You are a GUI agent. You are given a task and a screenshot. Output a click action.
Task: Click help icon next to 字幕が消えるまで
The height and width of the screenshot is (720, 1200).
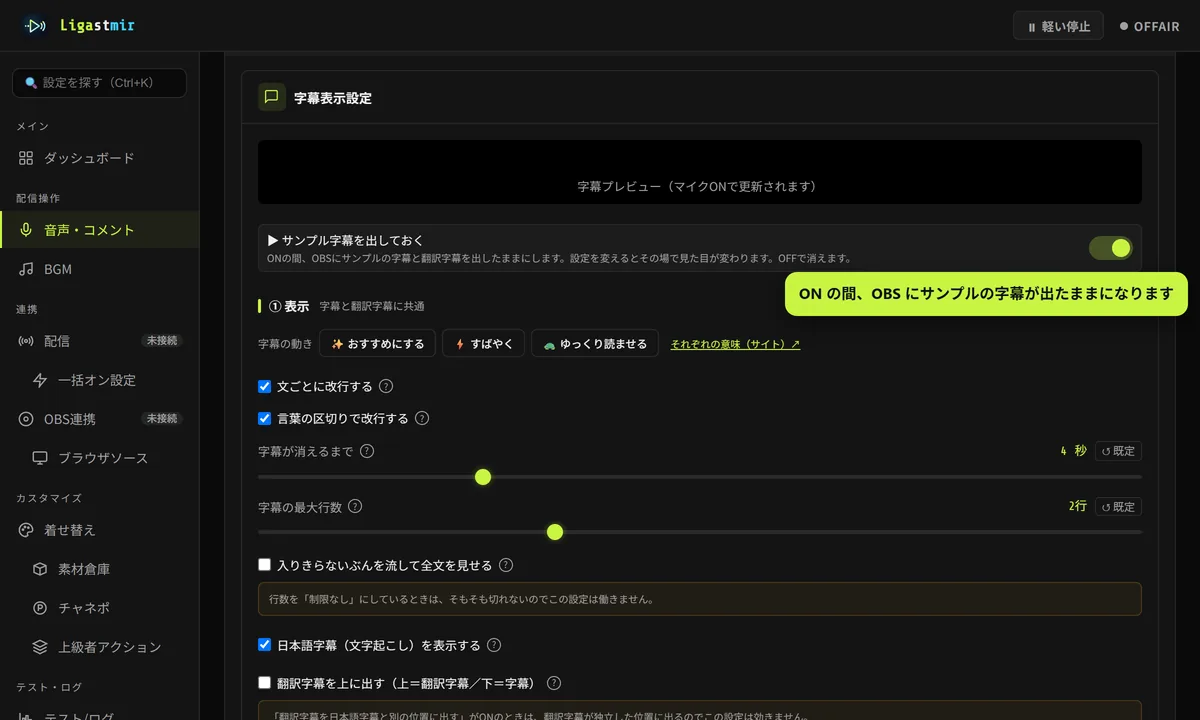tap(367, 451)
